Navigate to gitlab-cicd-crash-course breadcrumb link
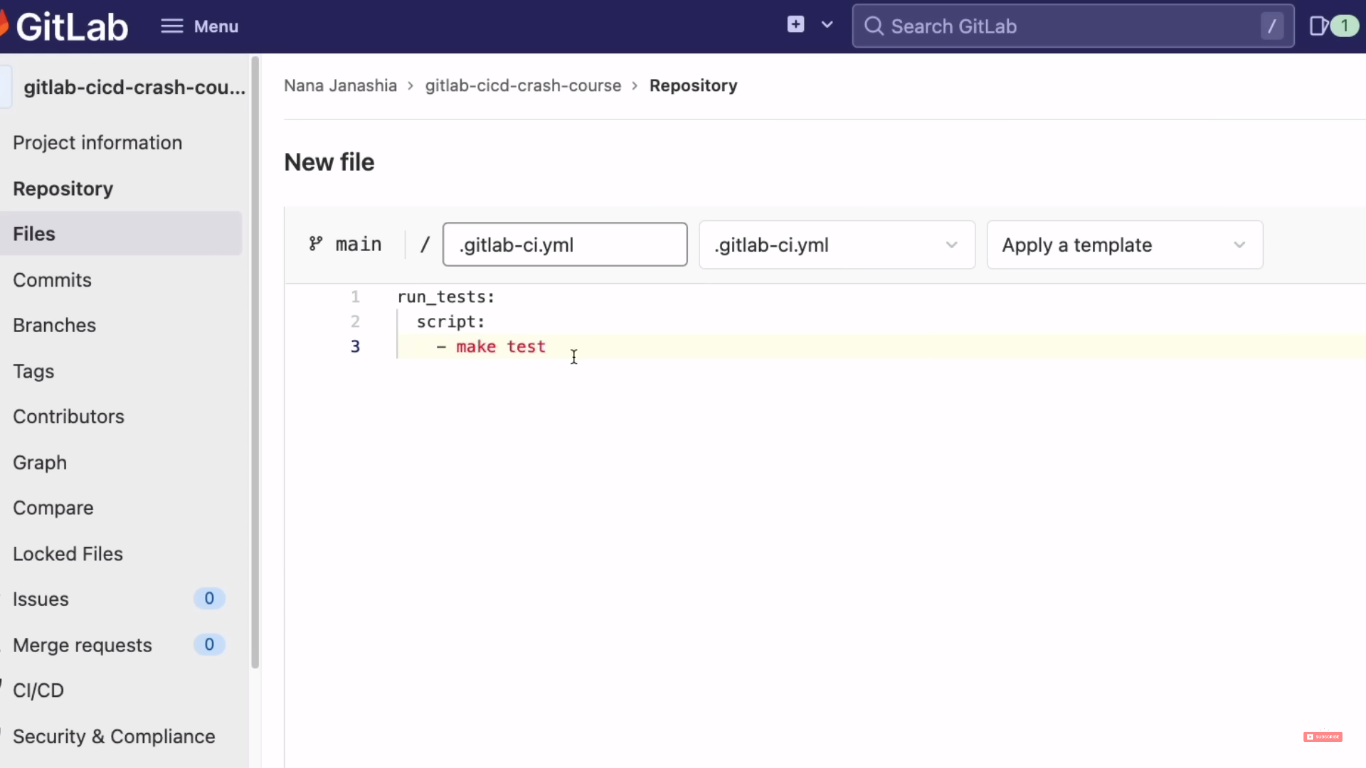 tap(523, 85)
